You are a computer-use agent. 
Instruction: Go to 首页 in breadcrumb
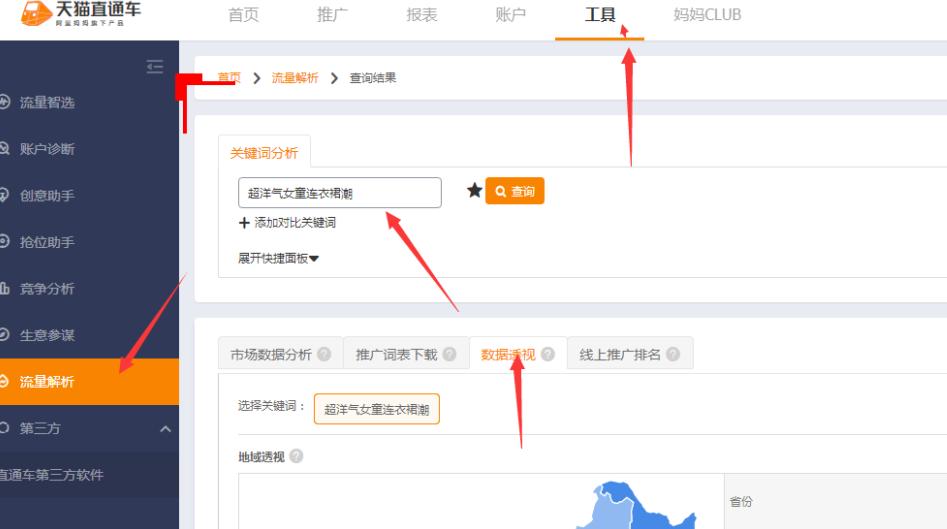coord(229,77)
